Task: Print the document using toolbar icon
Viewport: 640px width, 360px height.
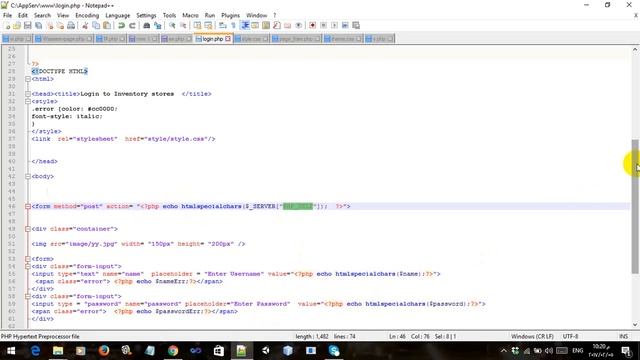Action: point(71,25)
